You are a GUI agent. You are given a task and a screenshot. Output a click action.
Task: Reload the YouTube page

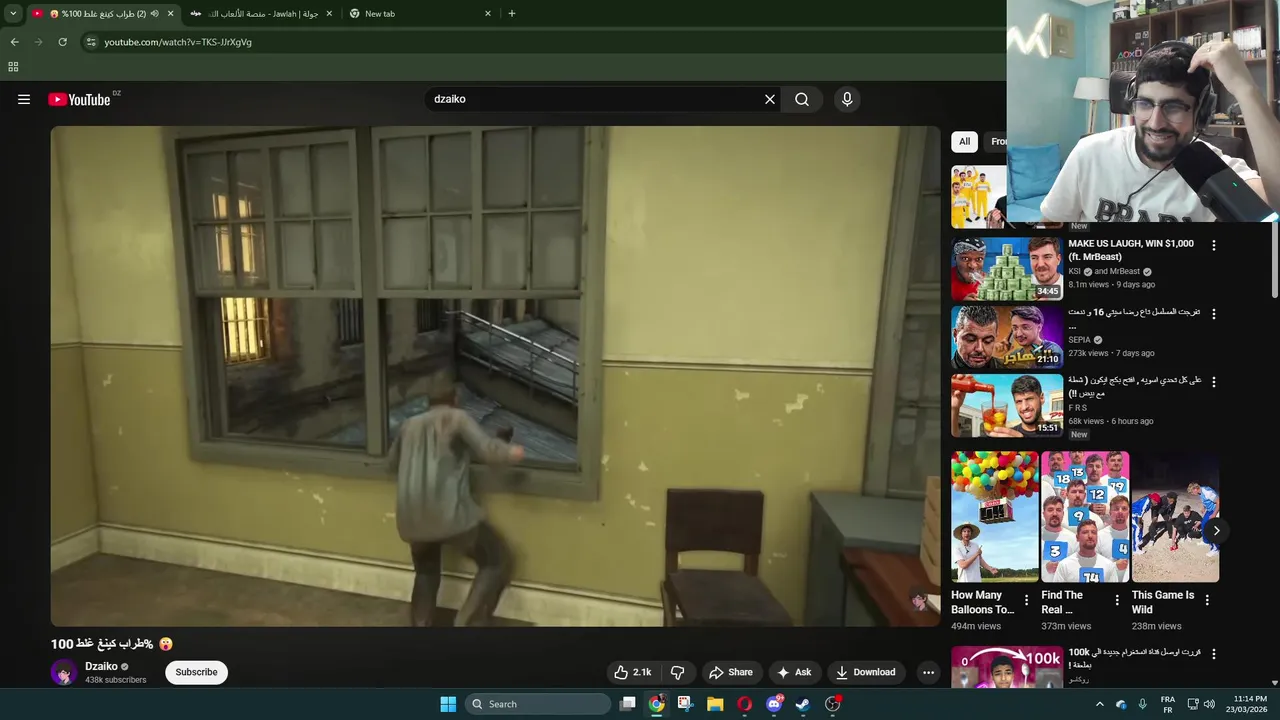[x=62, y=42]
